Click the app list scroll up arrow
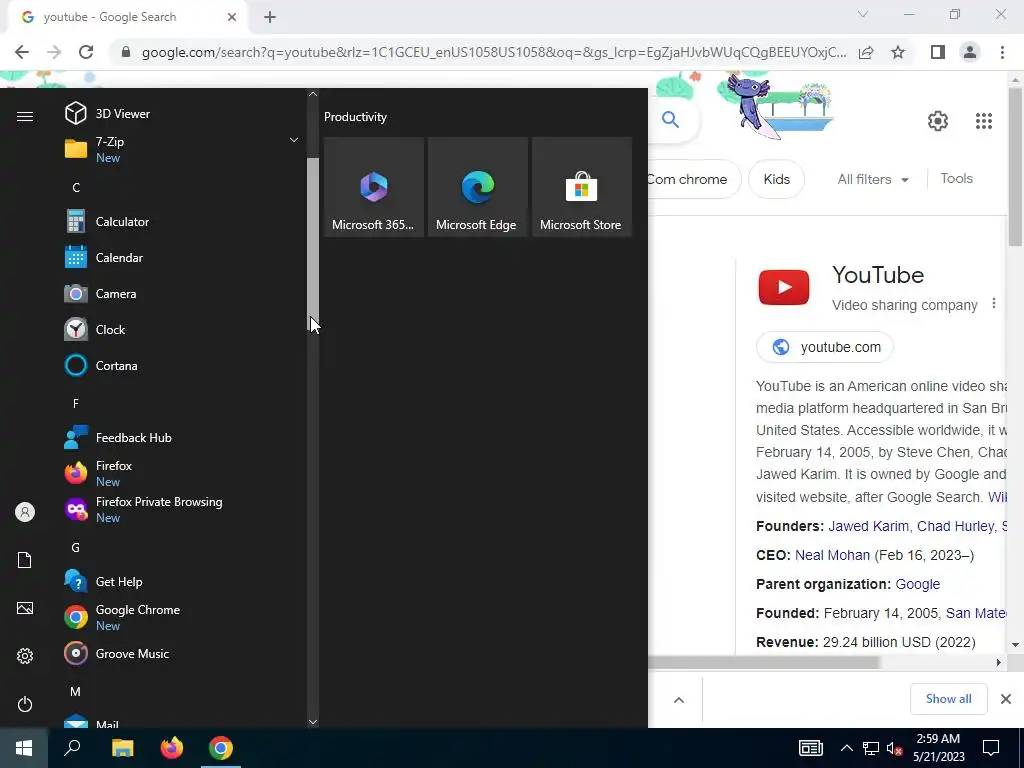The height and width of the screenshot is (768, 1024). (x=313, y=94)
